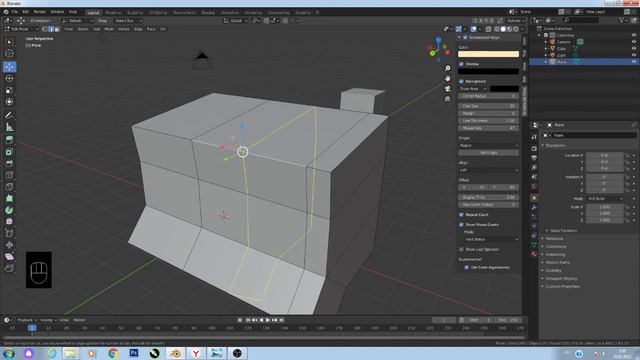
Task: Select the Annotate pencil tool
Action: click(x=9, y=115)
